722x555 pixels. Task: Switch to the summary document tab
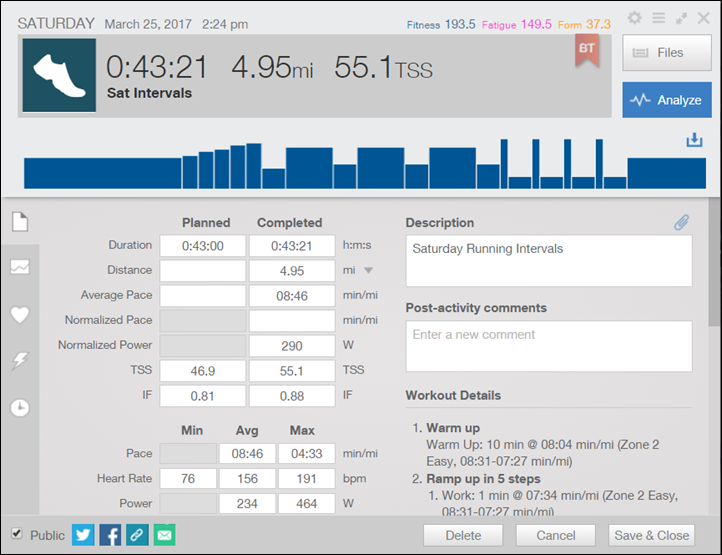click(x=20, y=222)
